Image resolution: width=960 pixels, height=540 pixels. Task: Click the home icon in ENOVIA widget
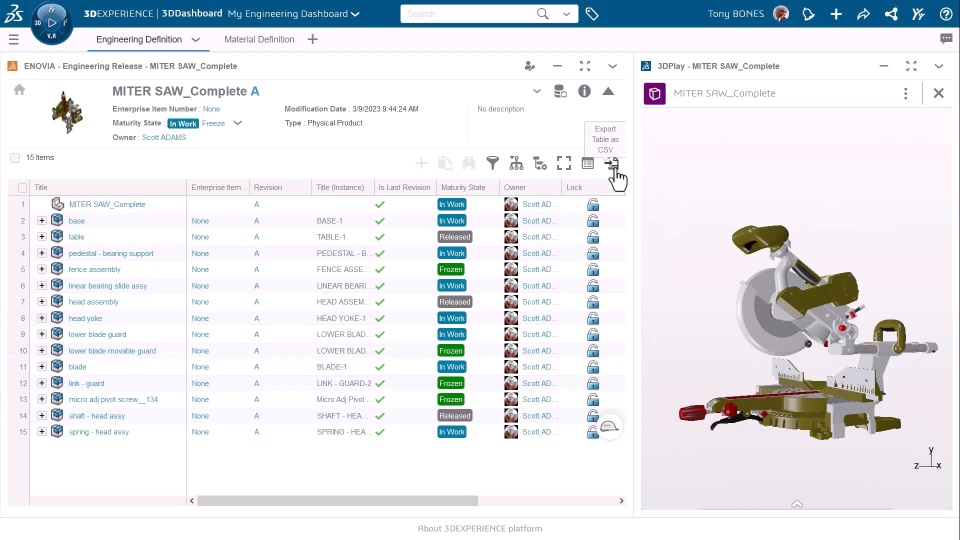coord(20,90)
